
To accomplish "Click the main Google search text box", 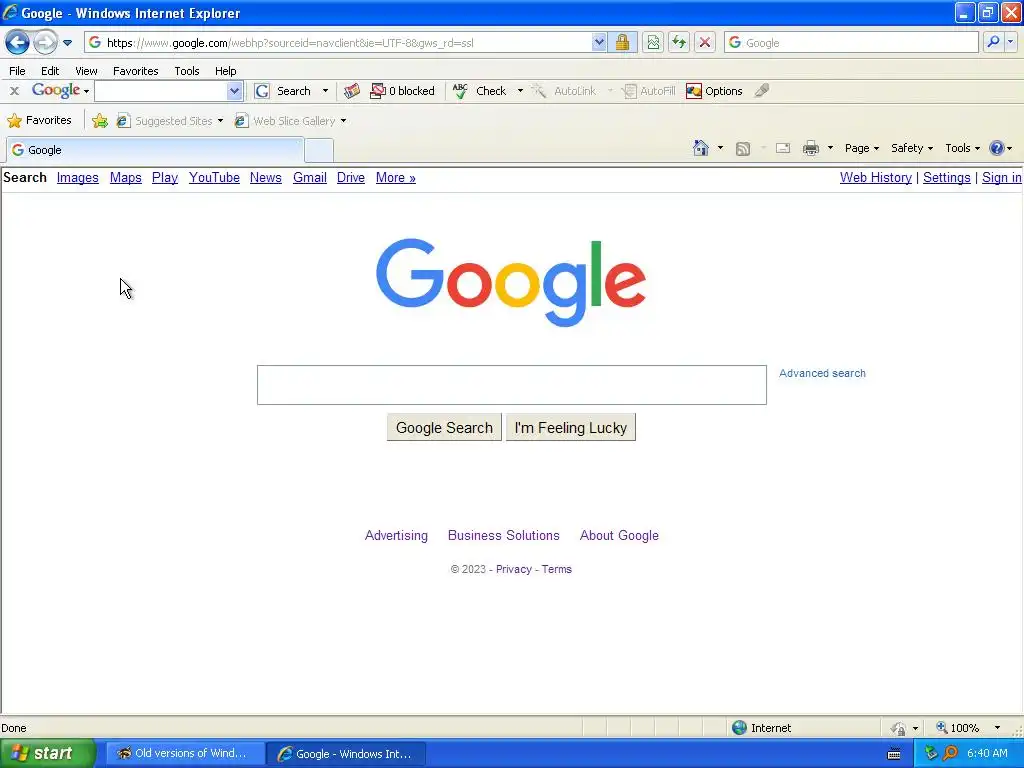I will tap(511, 385).
